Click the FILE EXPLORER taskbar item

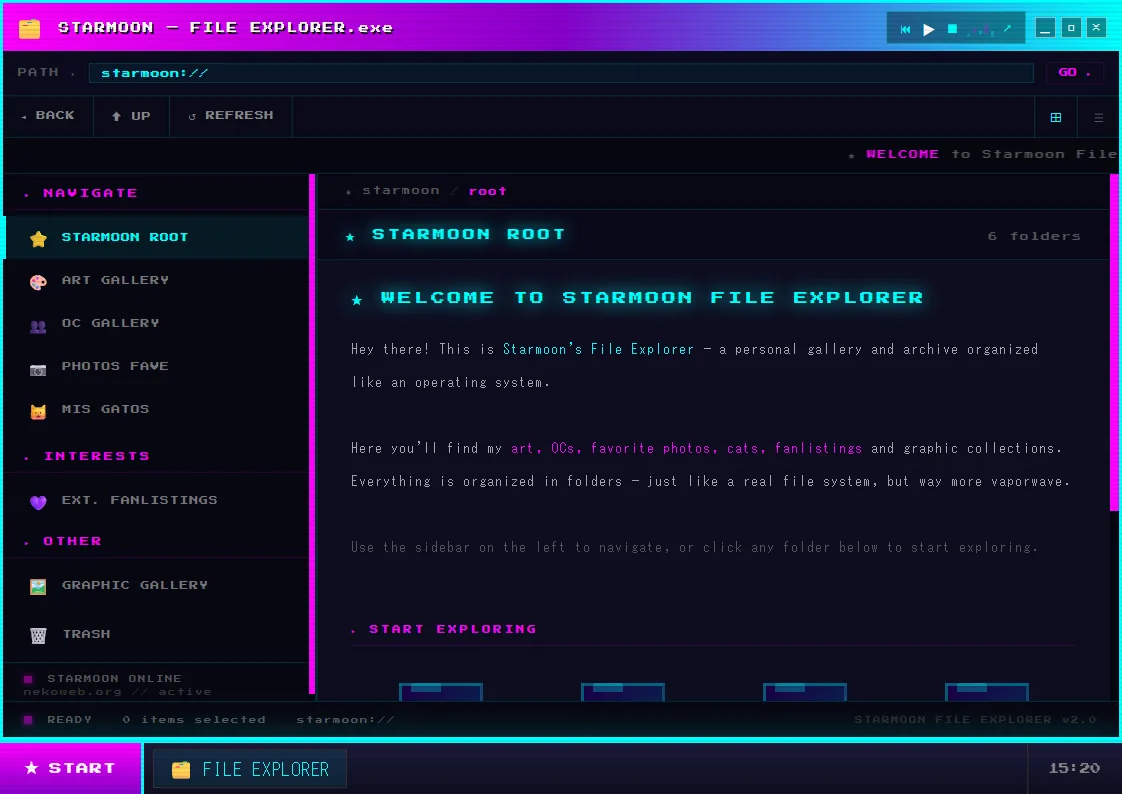coord(250,770)
